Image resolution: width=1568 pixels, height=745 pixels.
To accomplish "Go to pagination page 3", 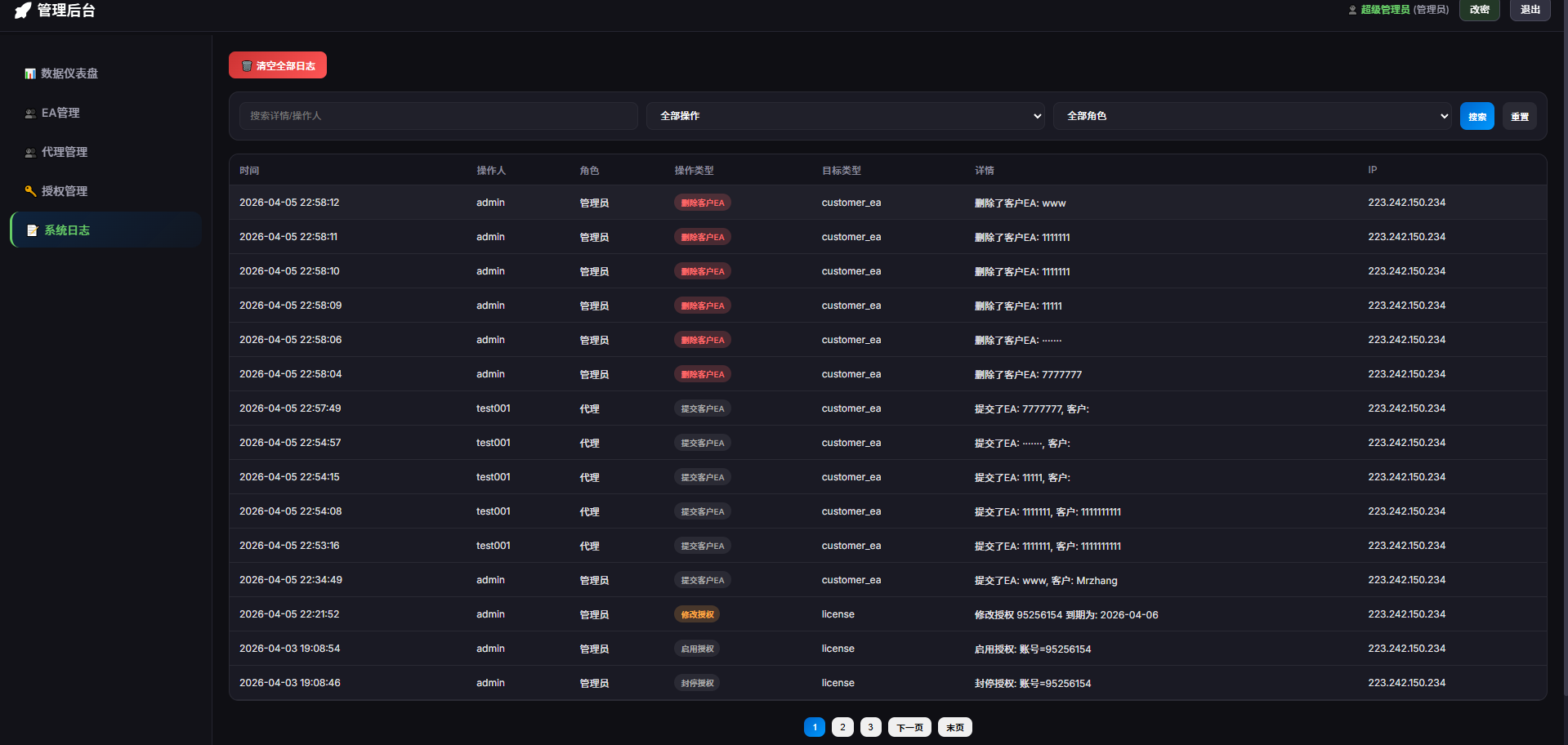I will coord(870,727).
